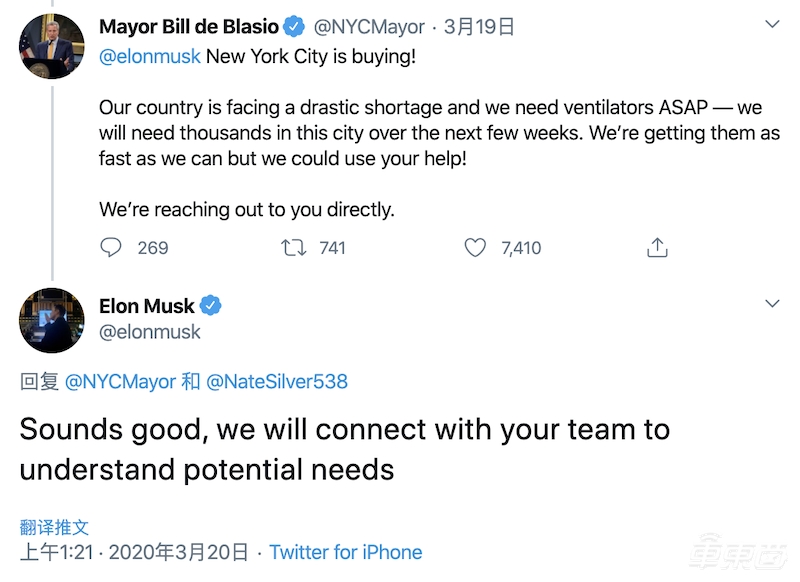Click the Twitter for iPhone source link
Viewport: 800px width, 582px height.
(x=346, y=552)
